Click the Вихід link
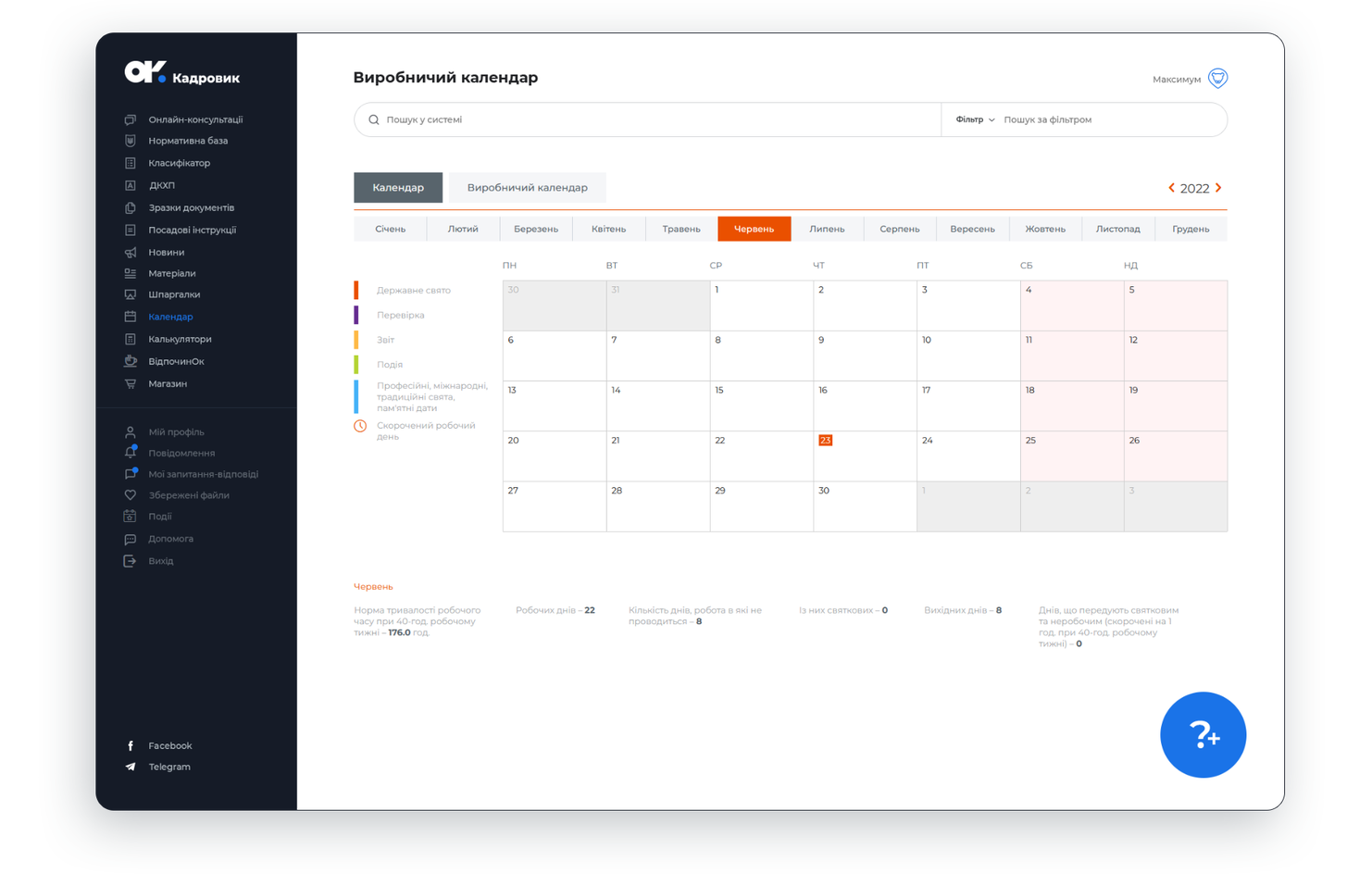1372x886 pixels. pos(161,561)
